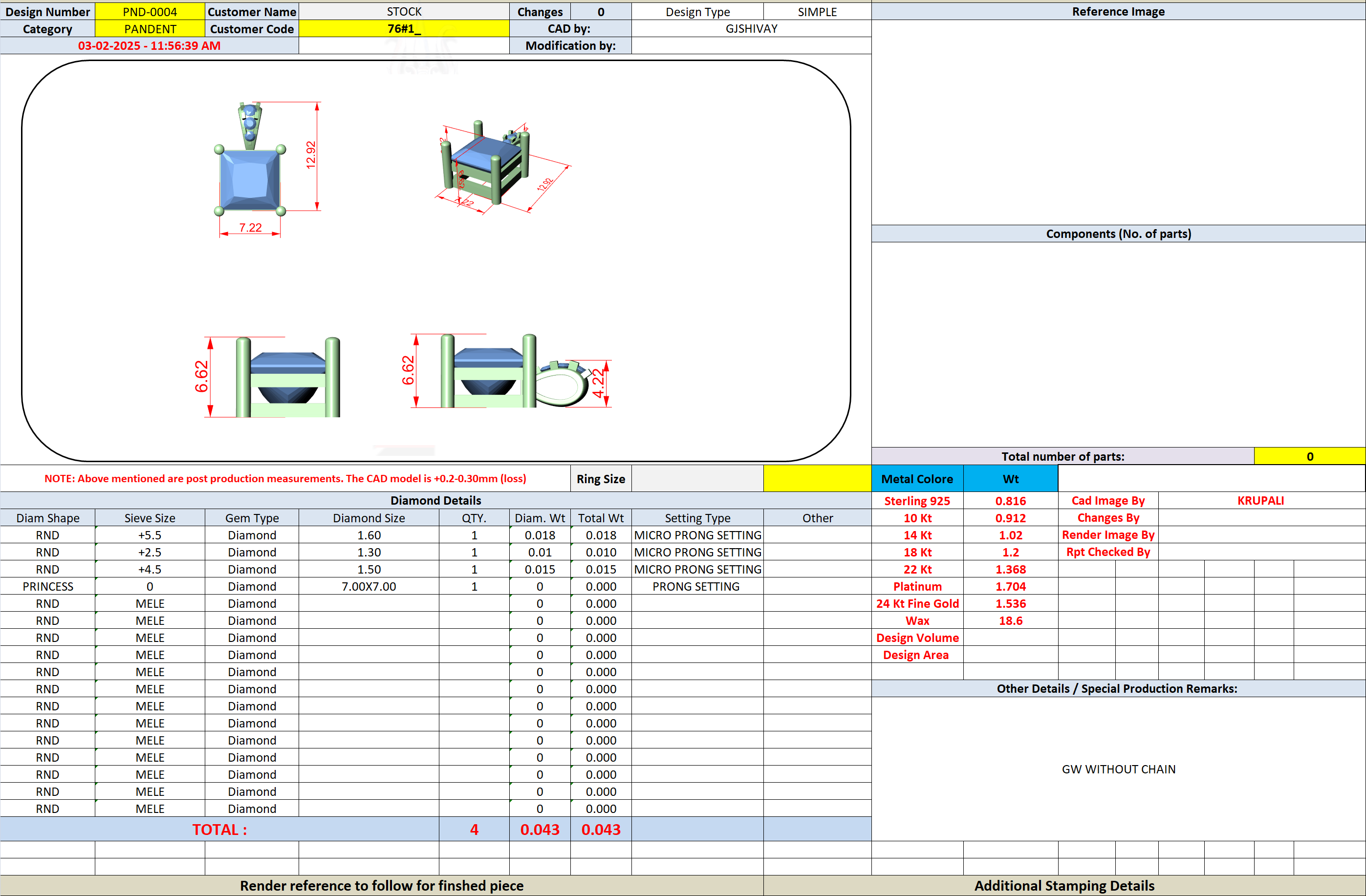The image size is (1366, 896).
Task: Select the Platinum weight value 1.704
Action: [1011, 586]
